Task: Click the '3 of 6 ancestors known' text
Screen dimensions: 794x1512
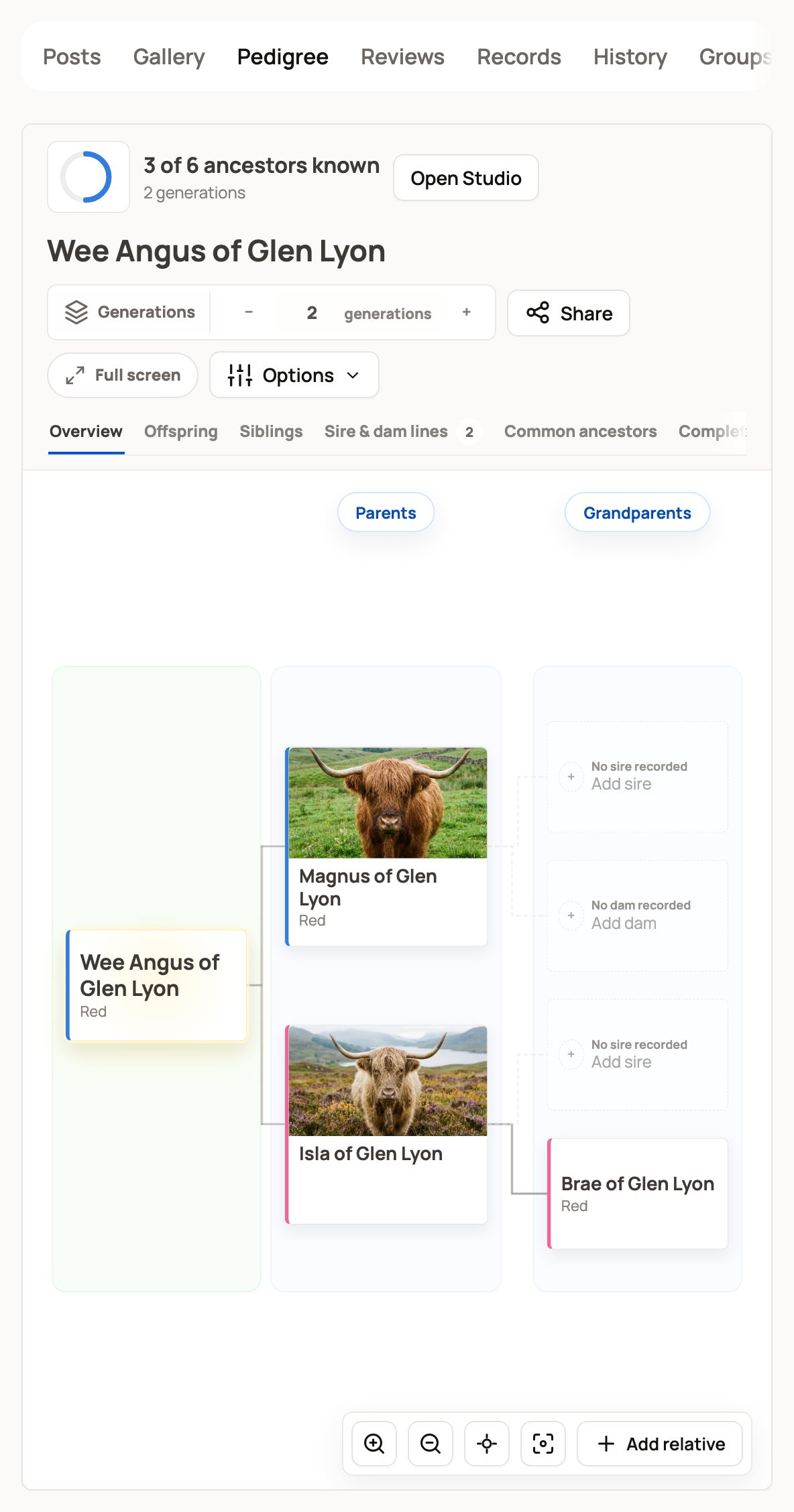Action: [262, 166]
